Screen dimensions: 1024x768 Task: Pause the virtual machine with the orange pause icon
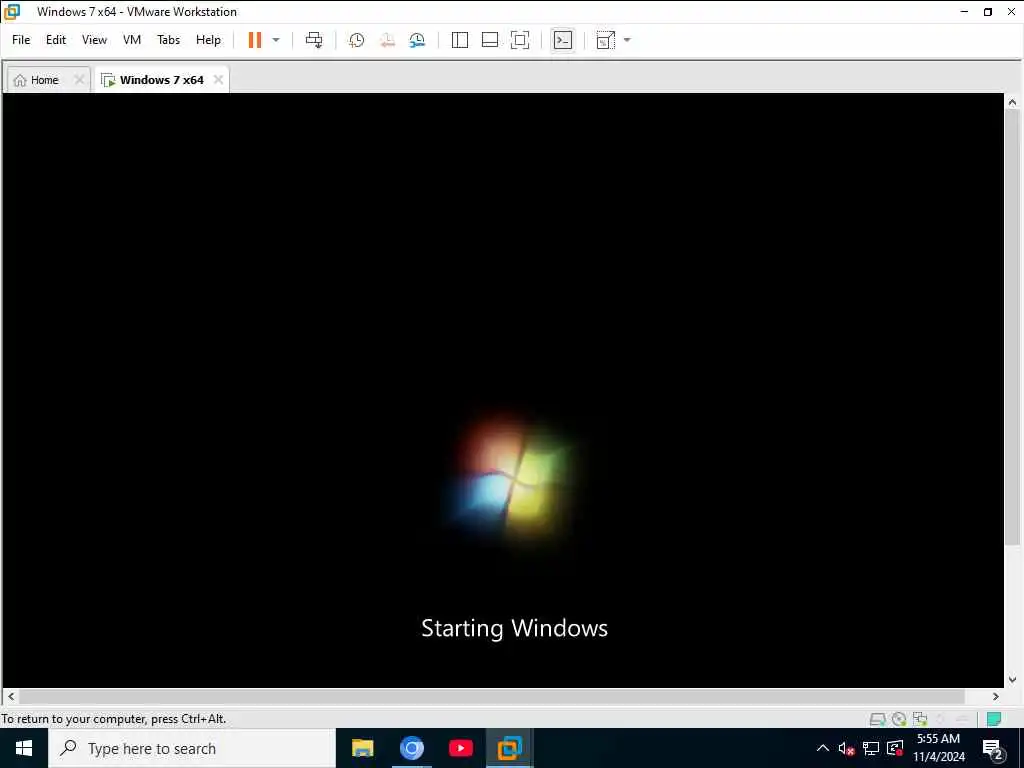tap(255, 40)
